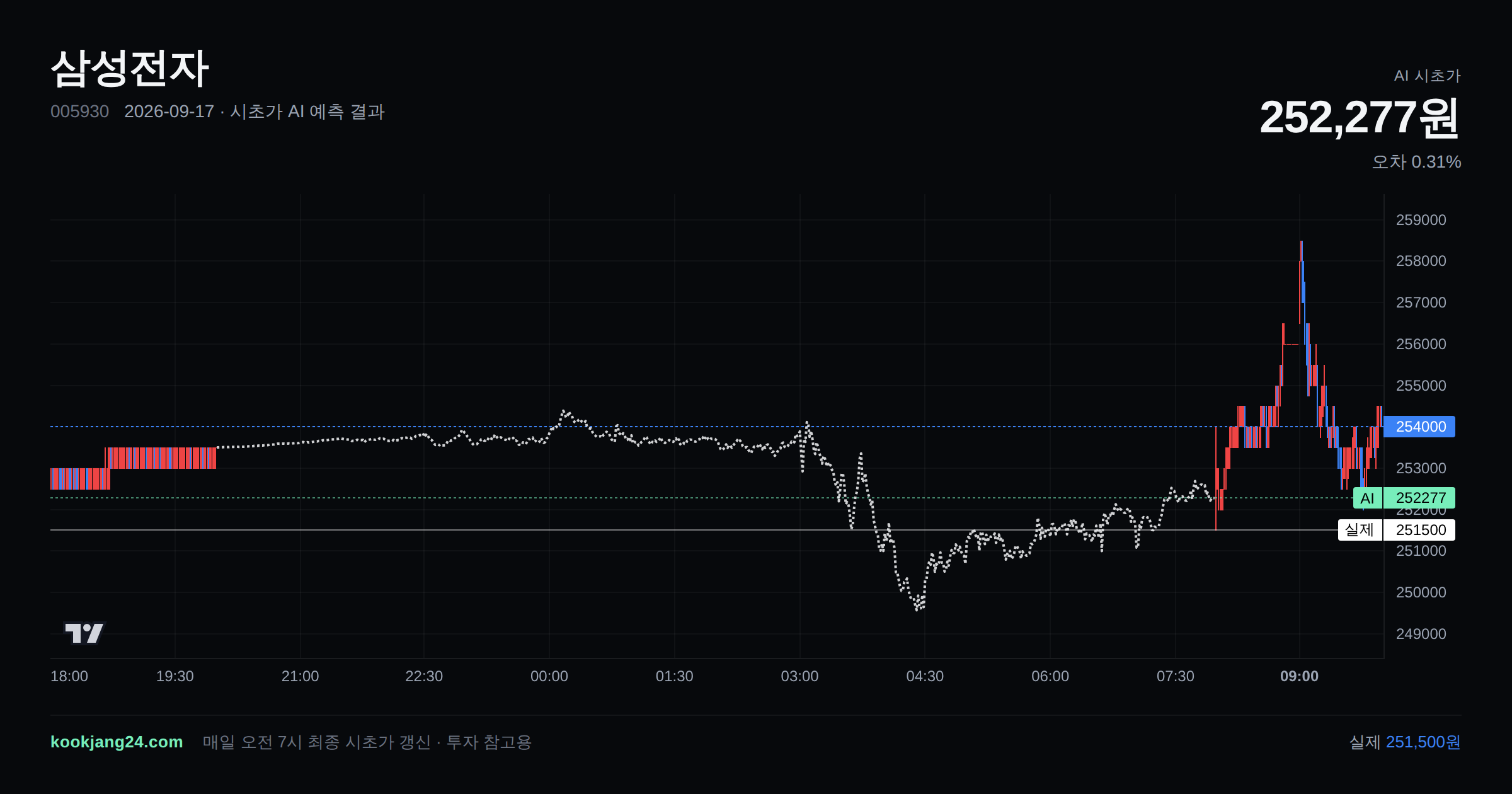Click the white 실제 251500 price tag
The height and width of the screenshot is (794, 1512).
pos(1396,530)
